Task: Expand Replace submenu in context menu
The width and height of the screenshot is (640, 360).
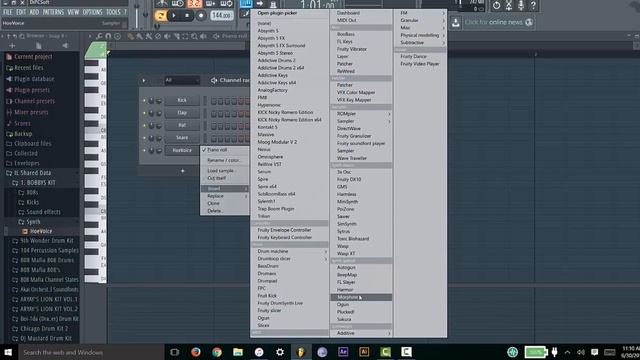Action: click(x=224, y=196)
